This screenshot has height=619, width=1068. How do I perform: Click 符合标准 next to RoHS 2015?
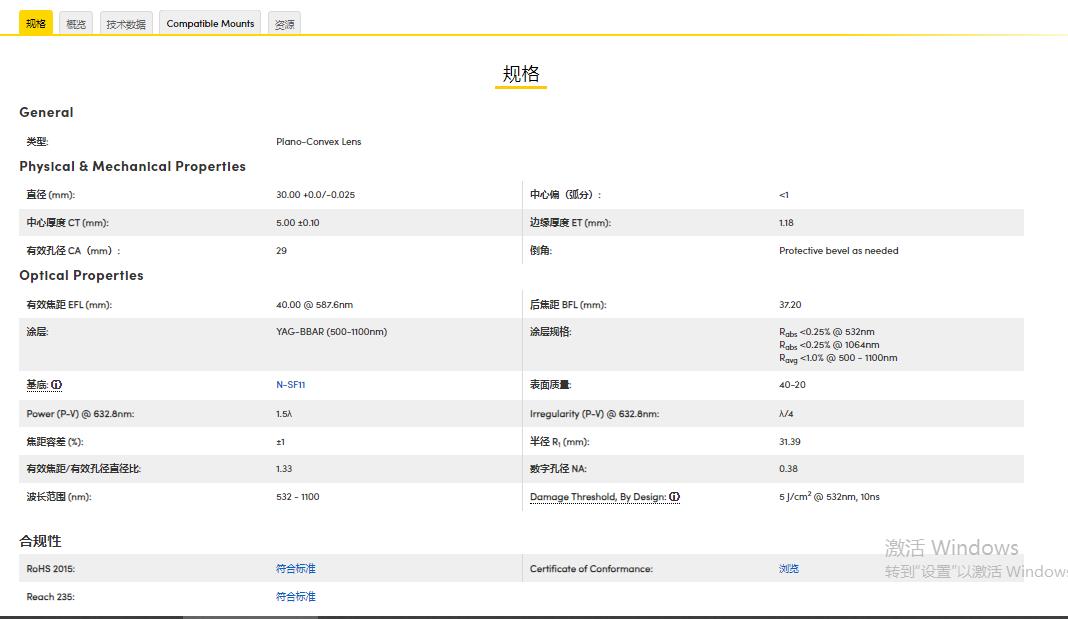[x=295, y=568]
